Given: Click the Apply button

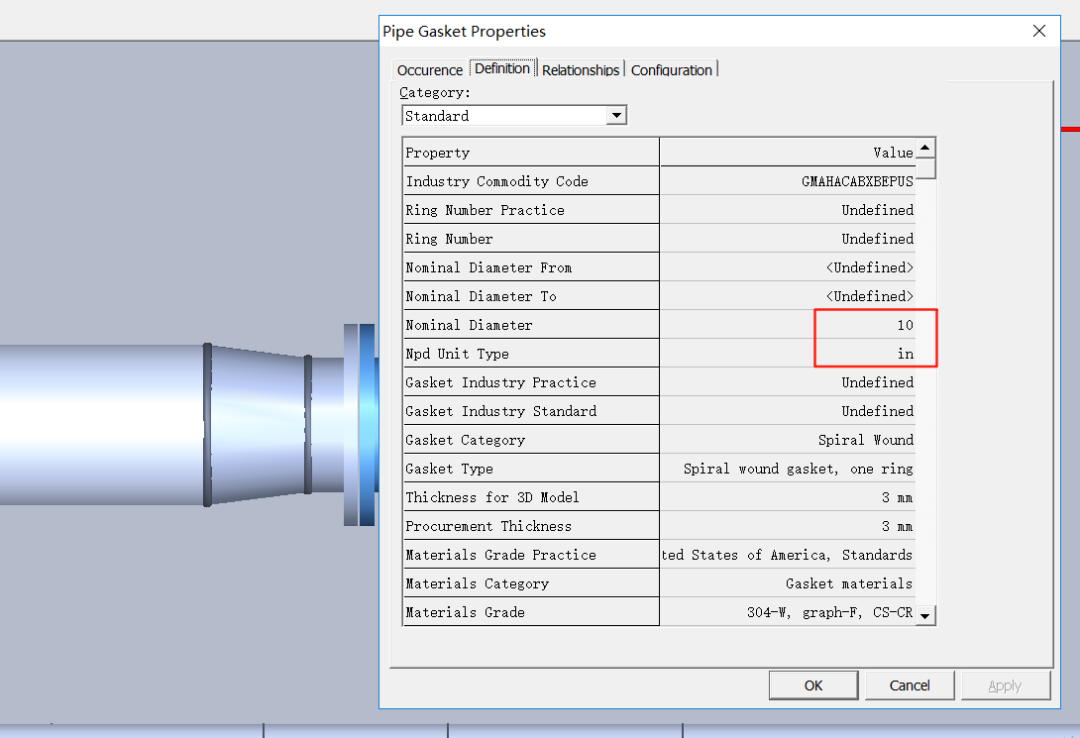Looking at the screenshot, I should (1005, 686).
